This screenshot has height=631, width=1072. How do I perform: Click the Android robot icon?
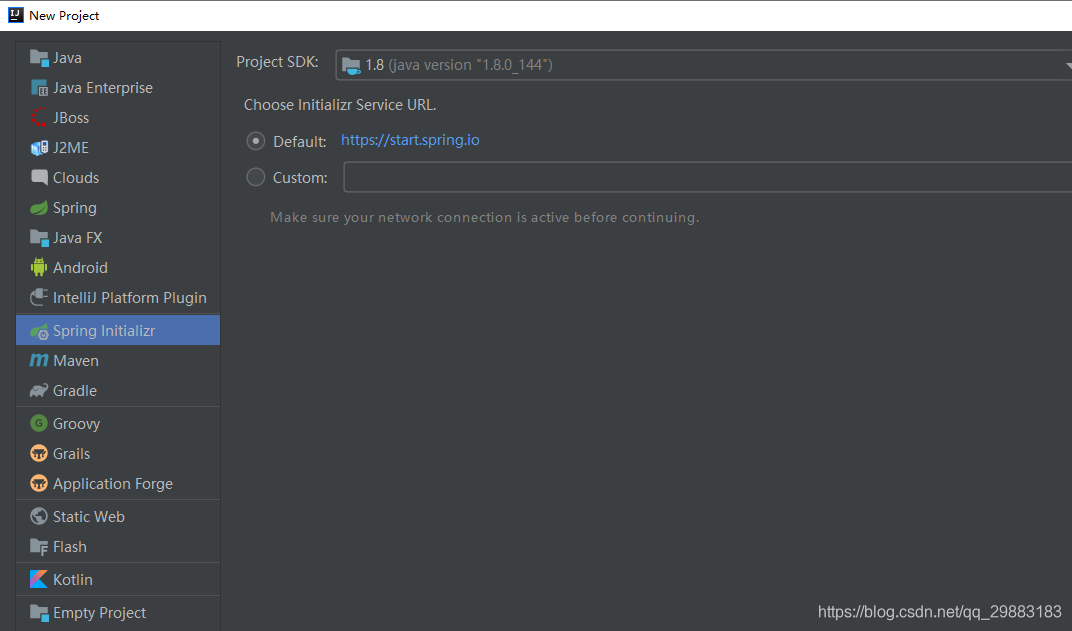click(39, 267)
